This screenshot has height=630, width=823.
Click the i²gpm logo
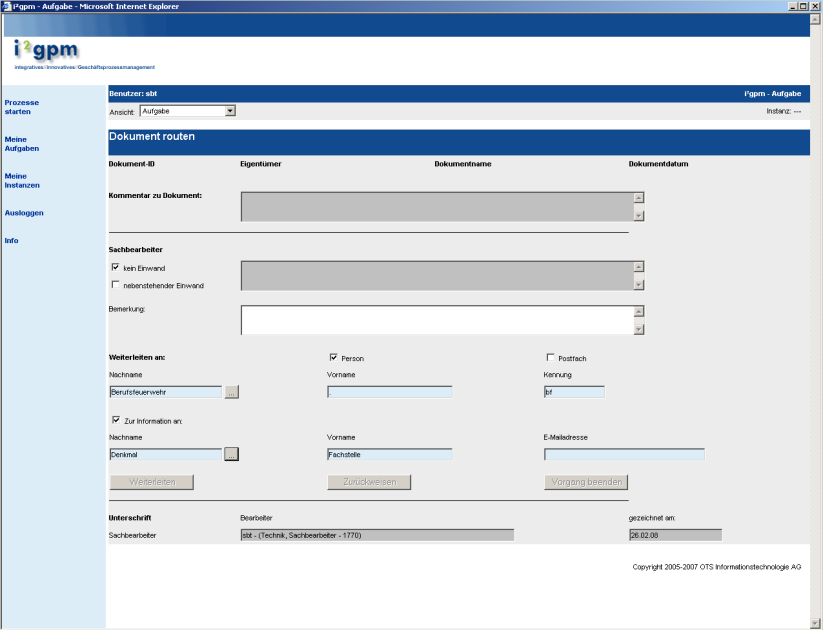tap(46, 52)
